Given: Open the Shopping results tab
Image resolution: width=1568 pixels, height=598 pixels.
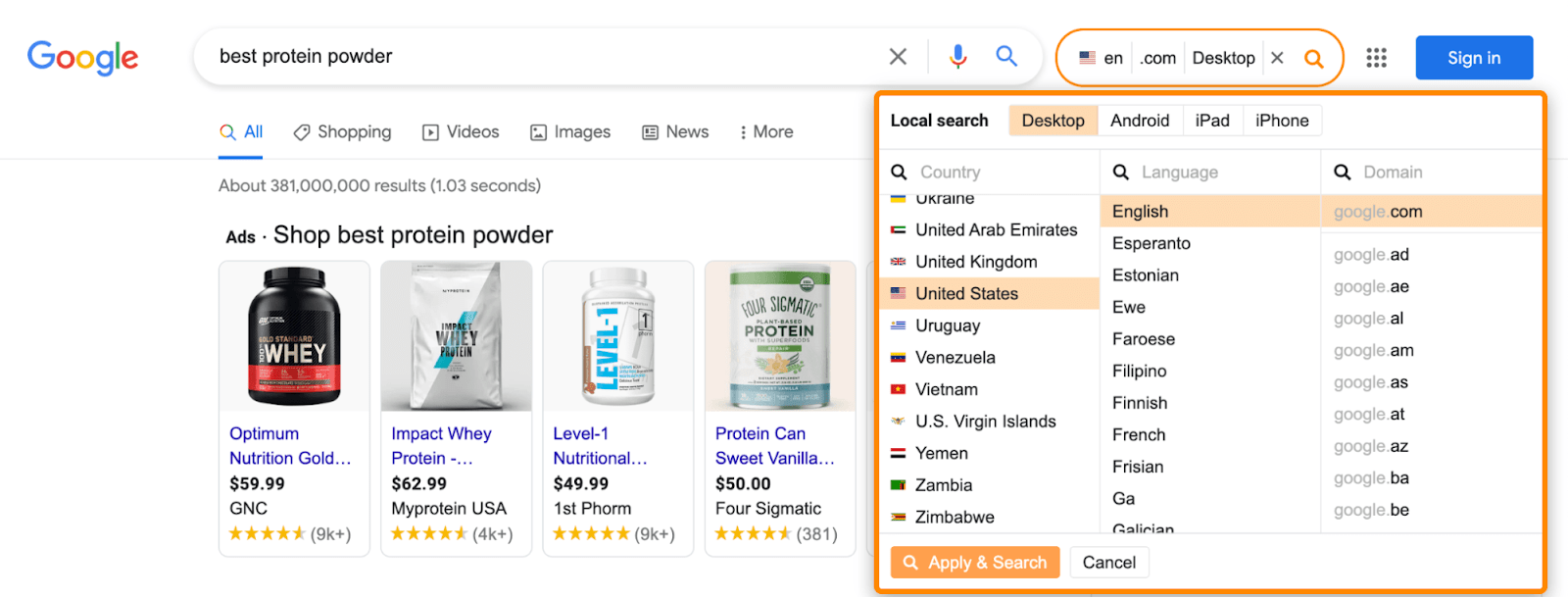Looking at the screenshot, I should pos(342,132).
